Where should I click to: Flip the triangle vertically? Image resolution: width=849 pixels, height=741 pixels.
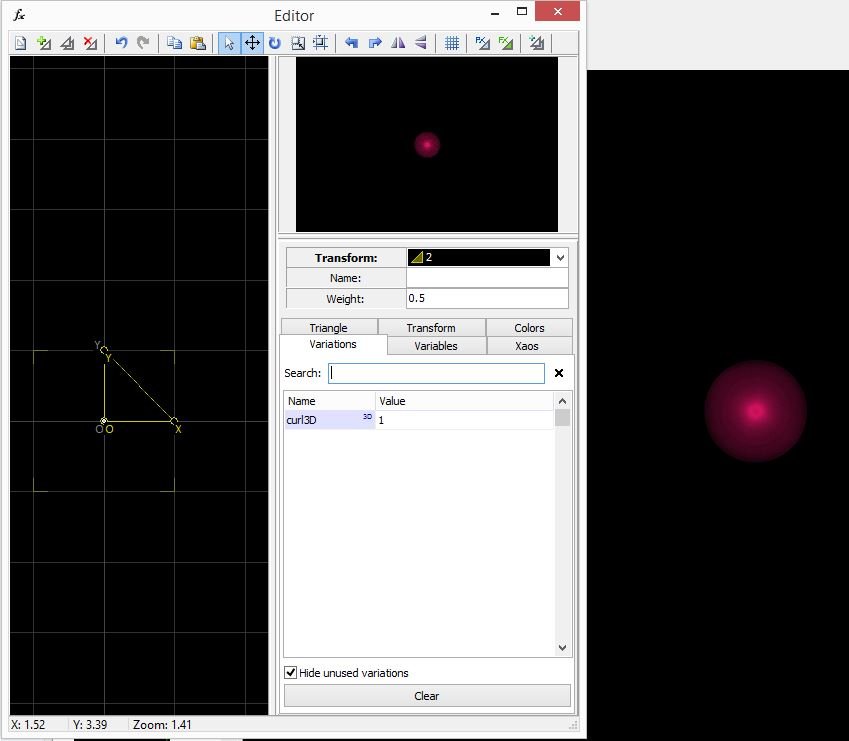[421, 43]
